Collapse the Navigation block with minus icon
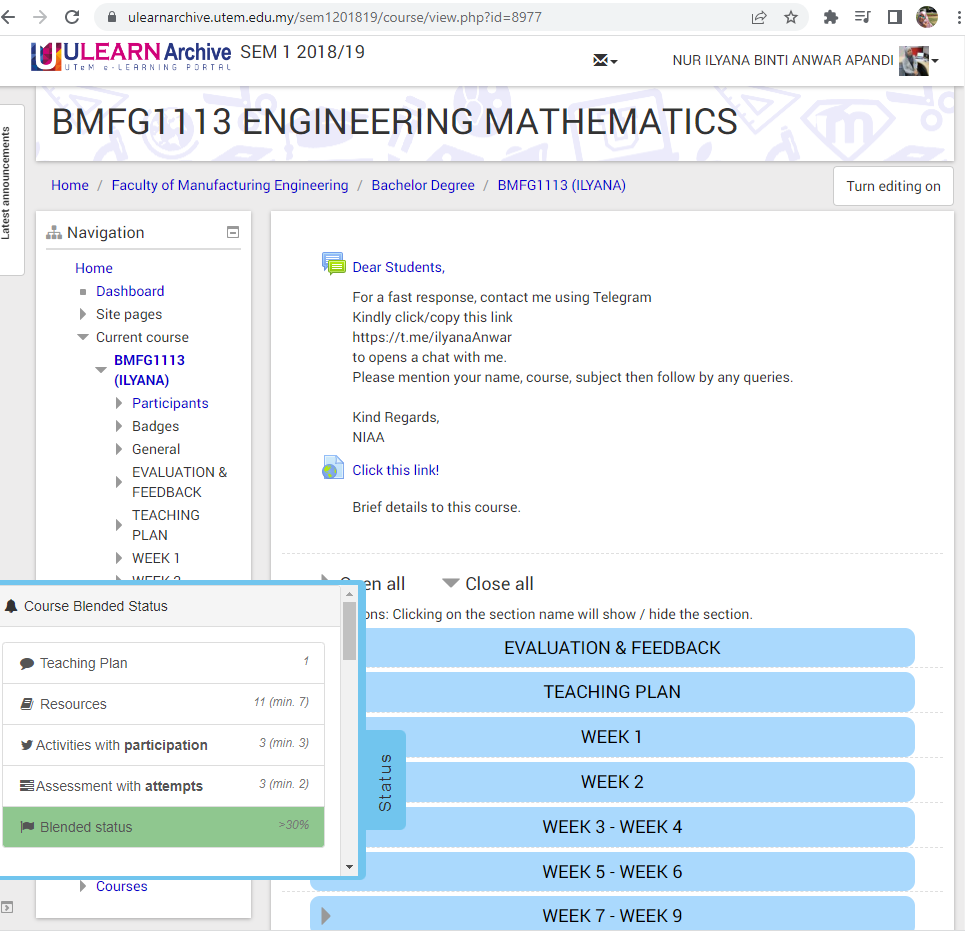The image size is (965, 931). (233, 232)
